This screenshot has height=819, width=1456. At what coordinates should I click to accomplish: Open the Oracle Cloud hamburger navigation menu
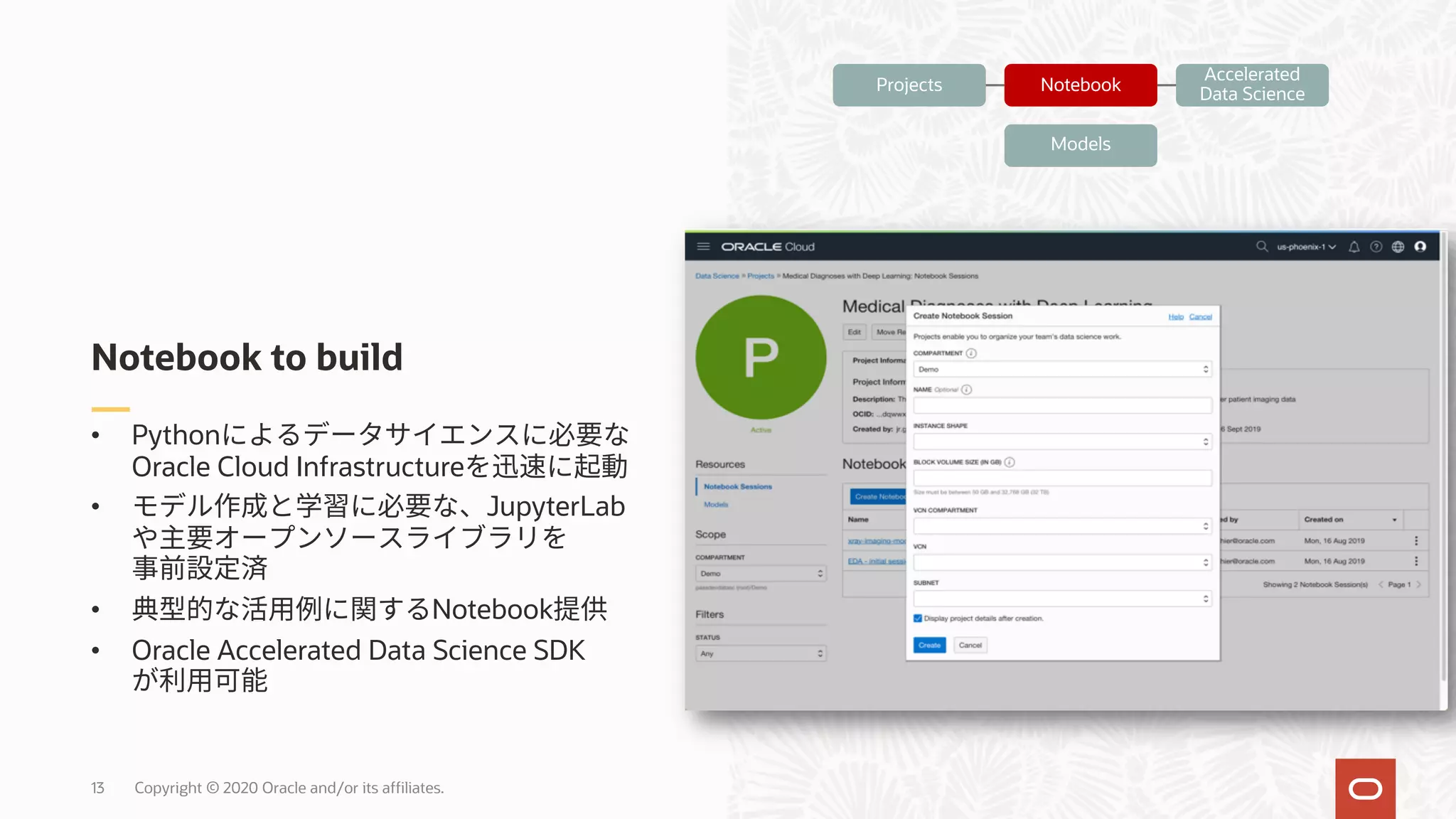coord(703,247)
